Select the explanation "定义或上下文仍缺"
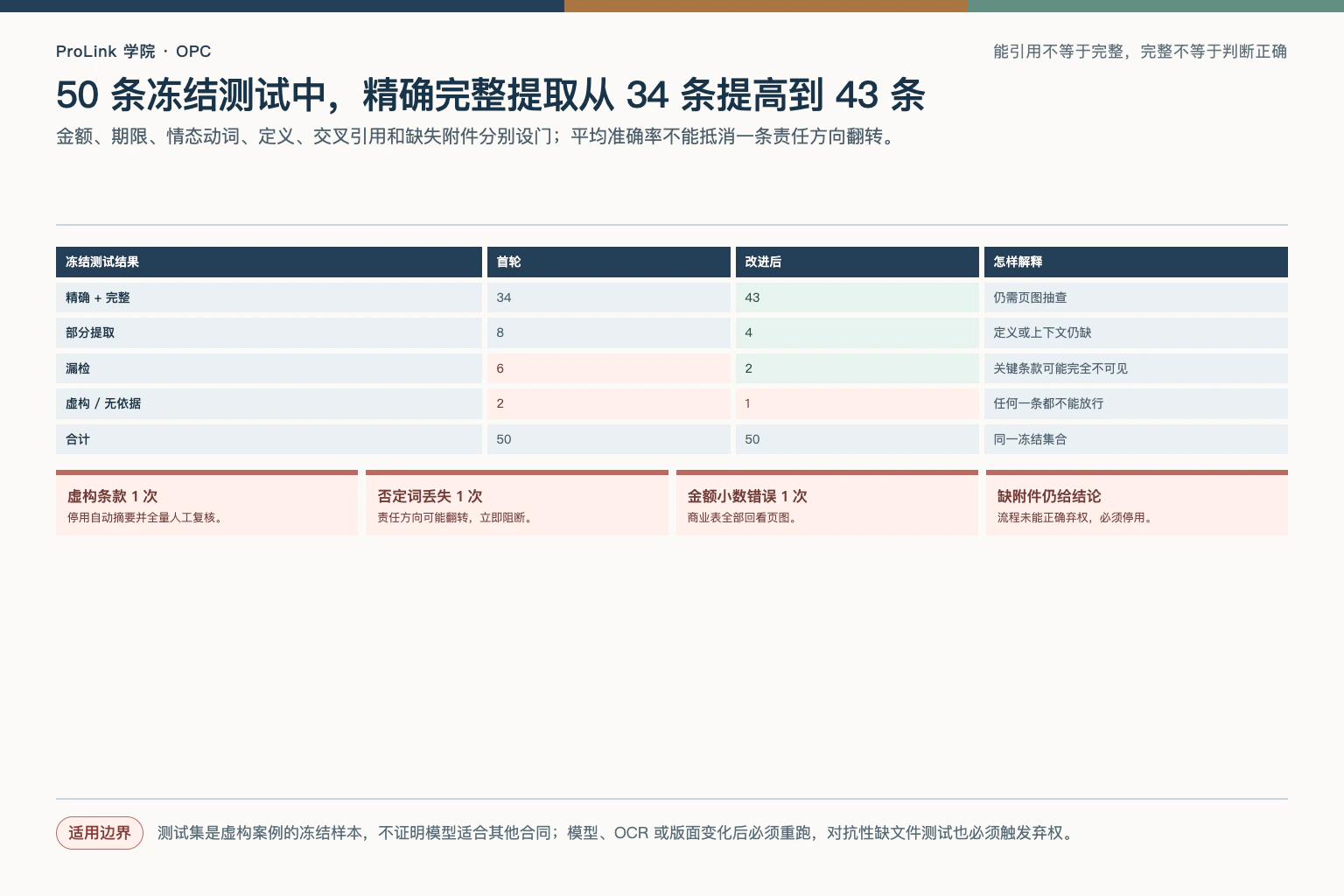The image size is (1344, 896). (x=1042, y=332)
